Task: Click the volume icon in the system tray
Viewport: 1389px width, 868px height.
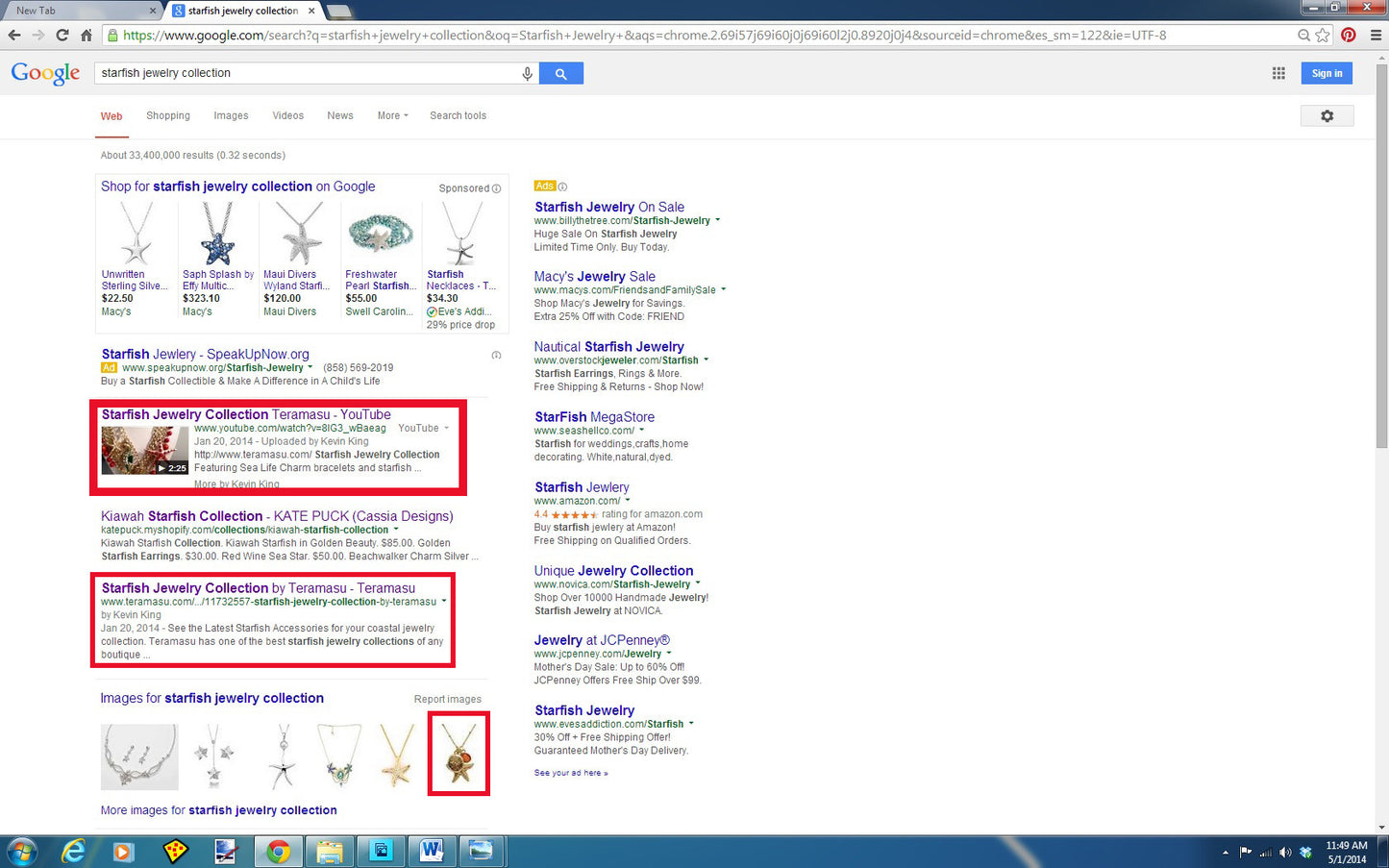Action: point(1285,852)
